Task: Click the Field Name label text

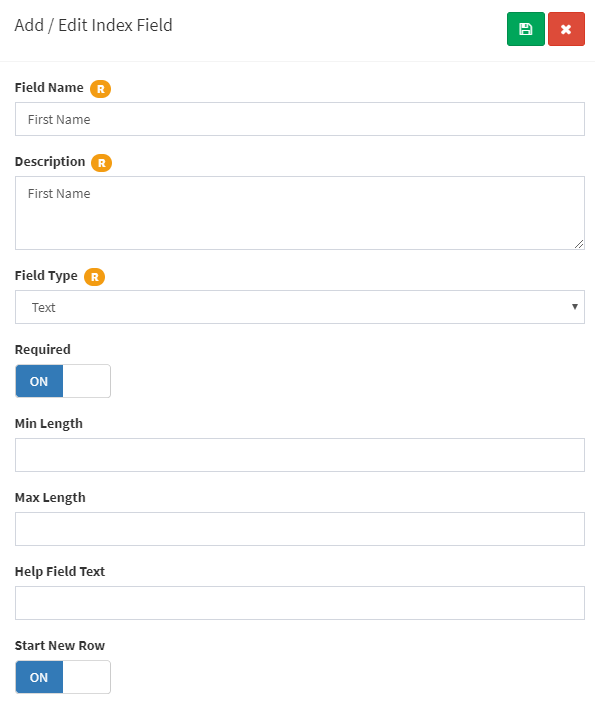Action: pyautogui.click(x=49, y=88)
